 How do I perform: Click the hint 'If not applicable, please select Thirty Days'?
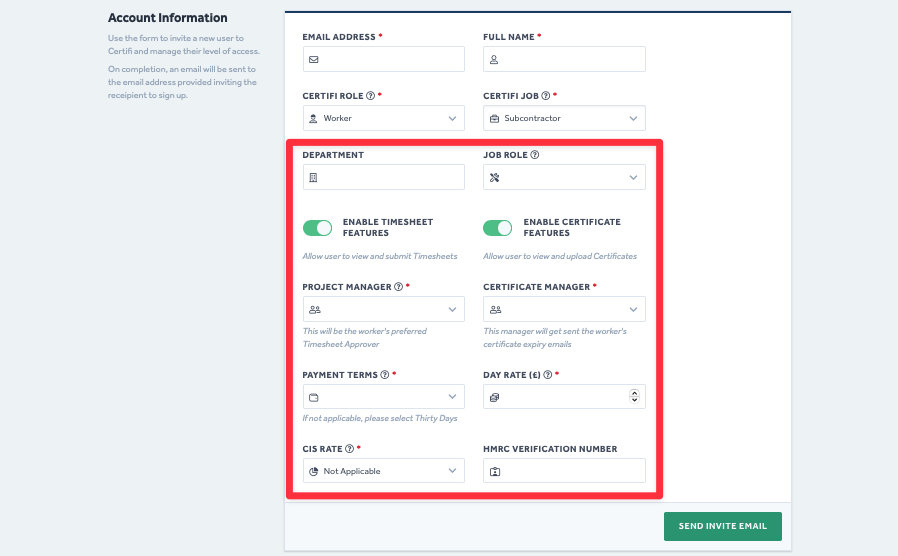(x=380, y=419)
